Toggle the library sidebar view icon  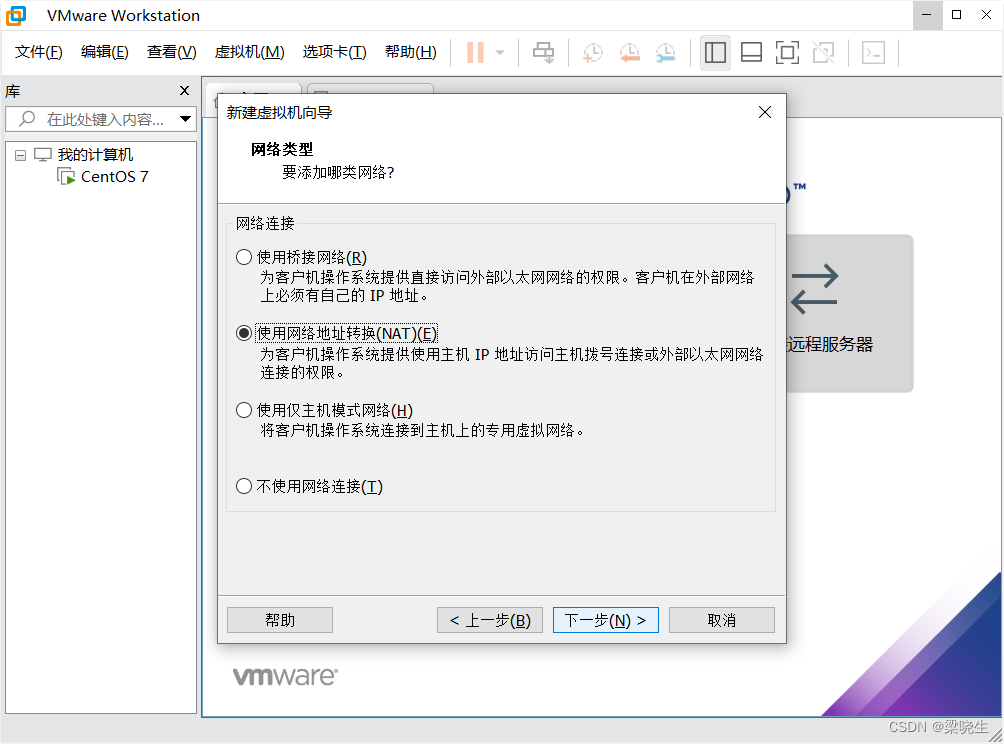point(715,53)
